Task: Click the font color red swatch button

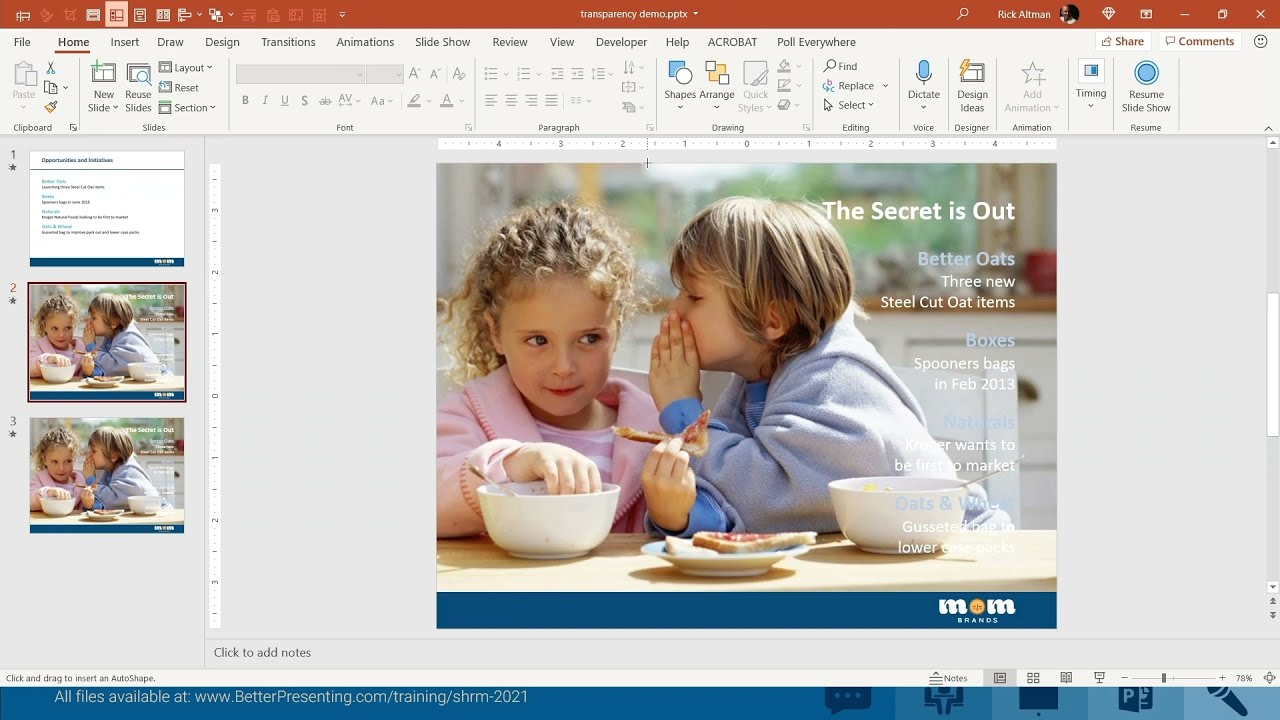Action: pyautogui.click(x=446, y=101)
